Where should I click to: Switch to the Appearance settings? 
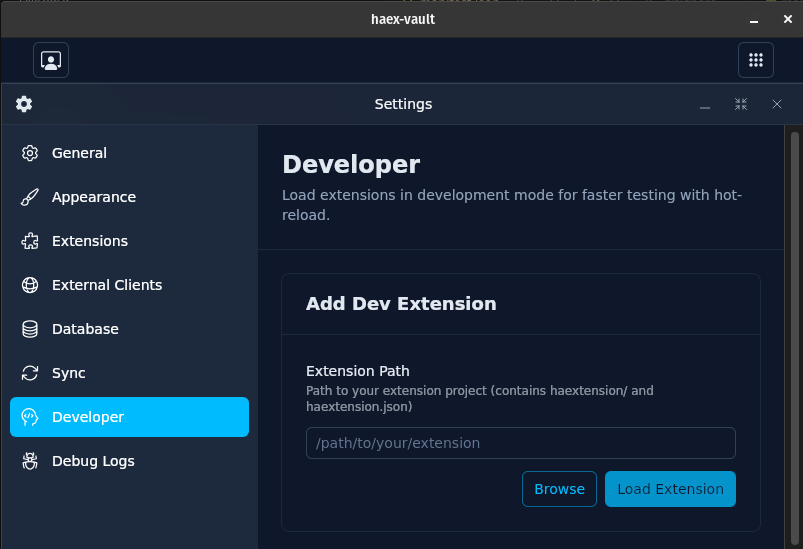pos(130,197)
